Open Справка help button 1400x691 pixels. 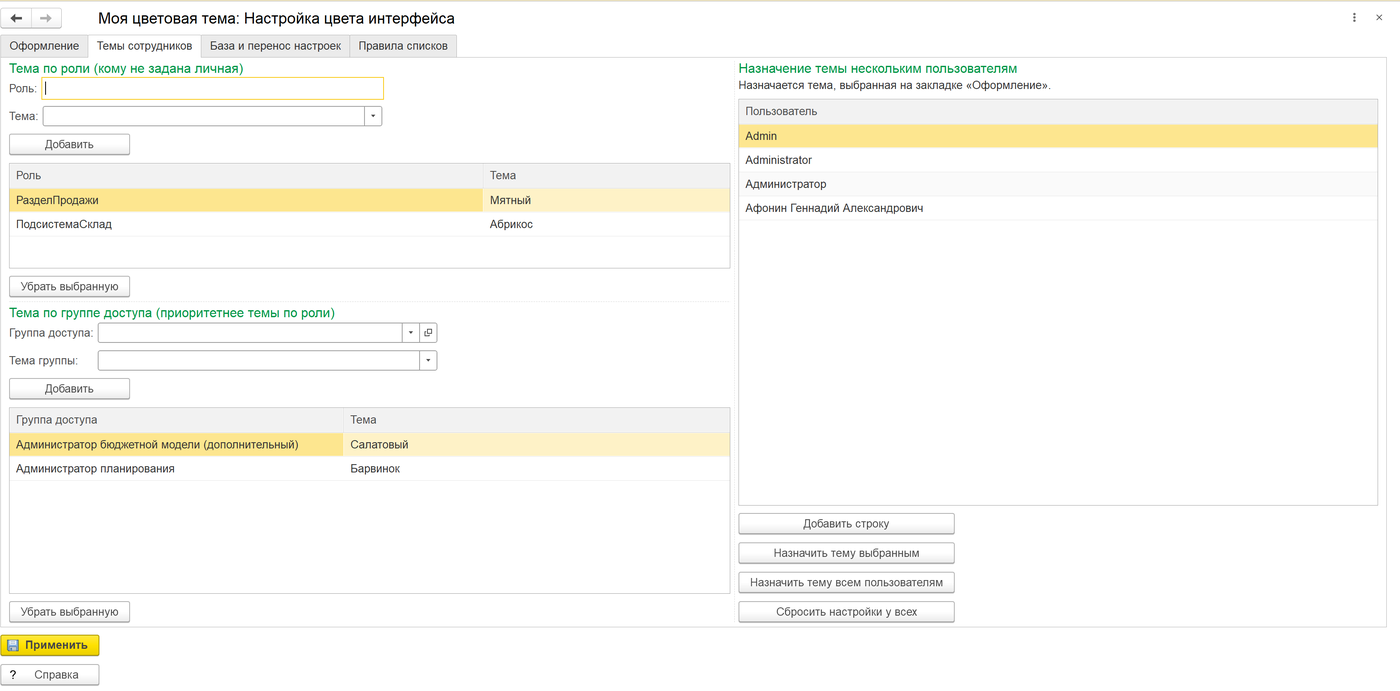pyautogui.click(x=50, y=675)
